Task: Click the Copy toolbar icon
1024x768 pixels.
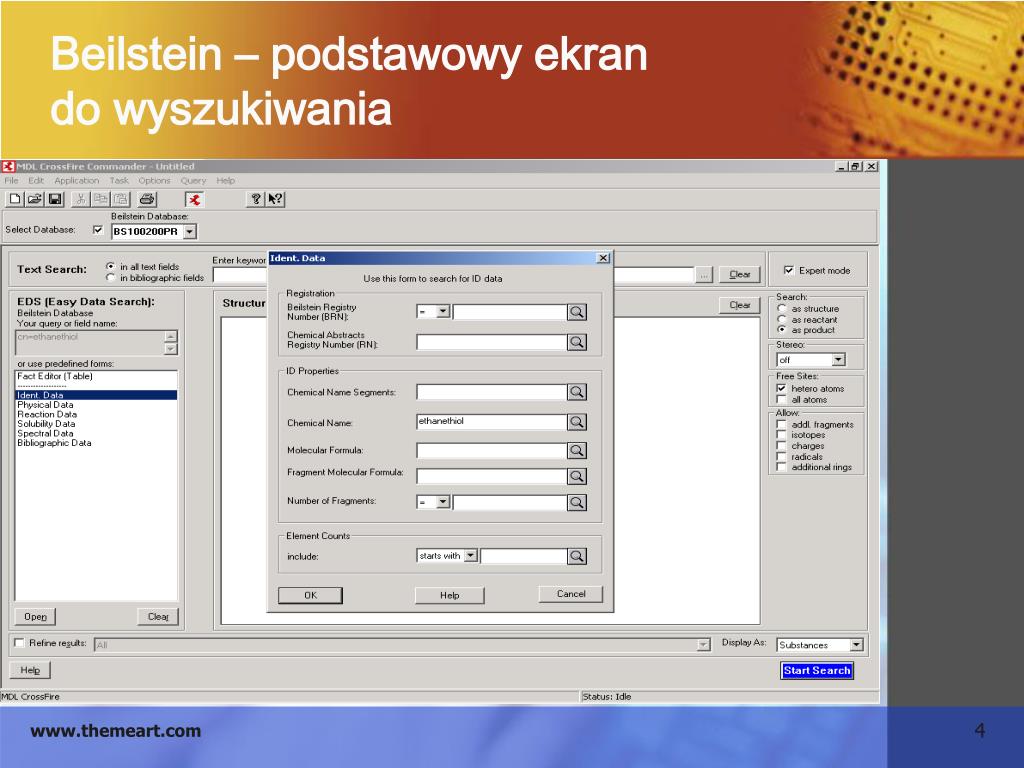Action: pos(101,199)
